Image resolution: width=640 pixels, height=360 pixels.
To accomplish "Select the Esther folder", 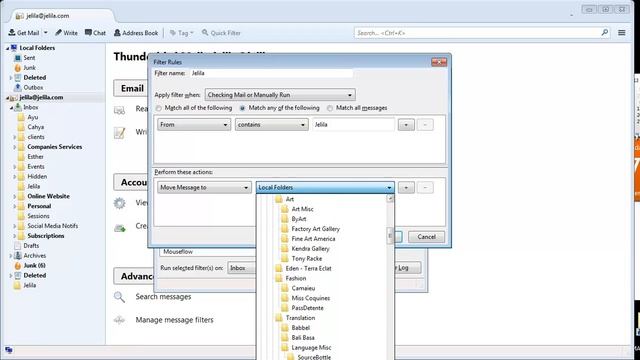I will coord(35,157).
